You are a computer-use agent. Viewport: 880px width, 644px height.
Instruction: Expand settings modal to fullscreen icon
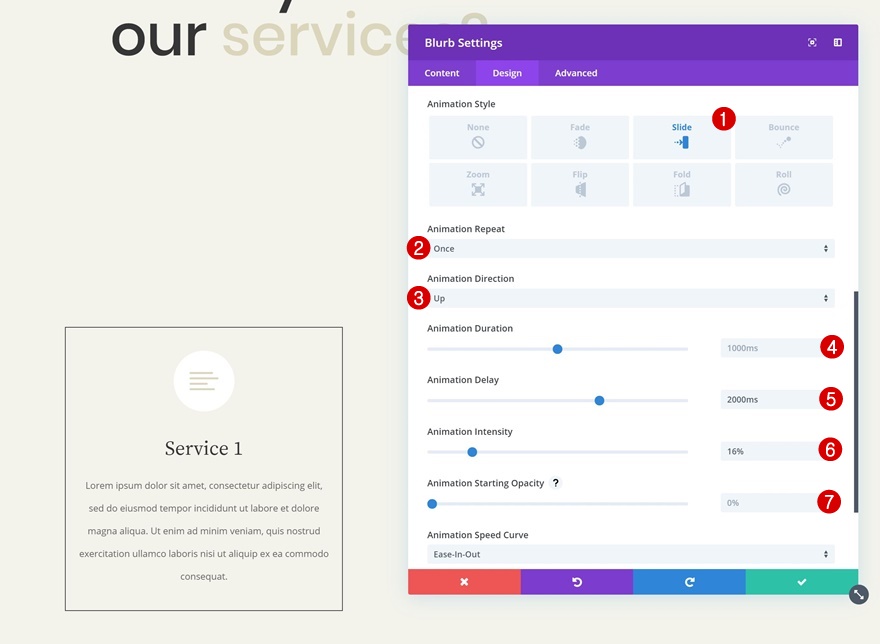click(812, 43)
